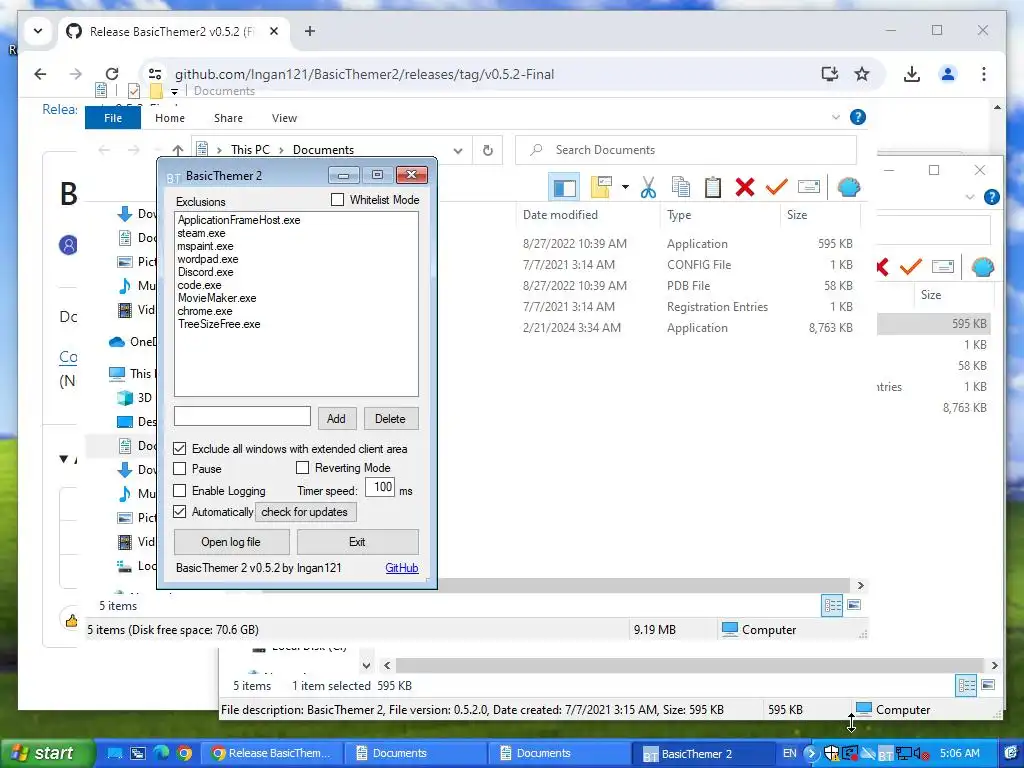
Task: Click the blue shell icon in front Documents toolbar
Action: (848, 187)
